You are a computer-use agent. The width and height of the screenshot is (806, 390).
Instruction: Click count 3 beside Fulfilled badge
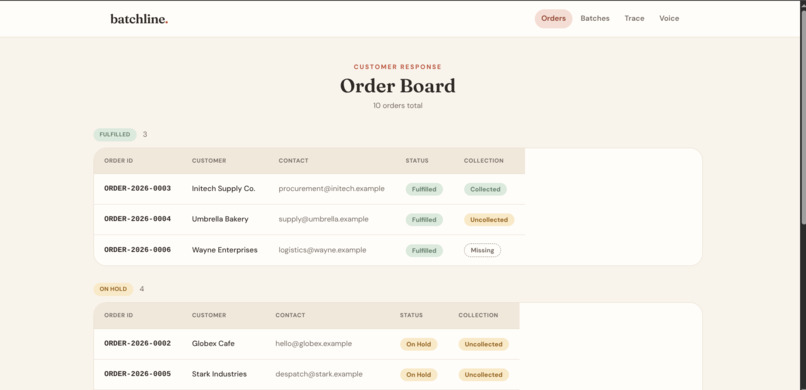(145, 135)
